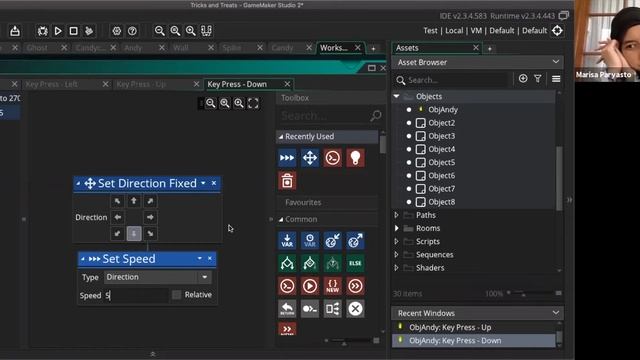Switch to the Ghost workspace tab
640x360 pixels.
coord(37,48)
